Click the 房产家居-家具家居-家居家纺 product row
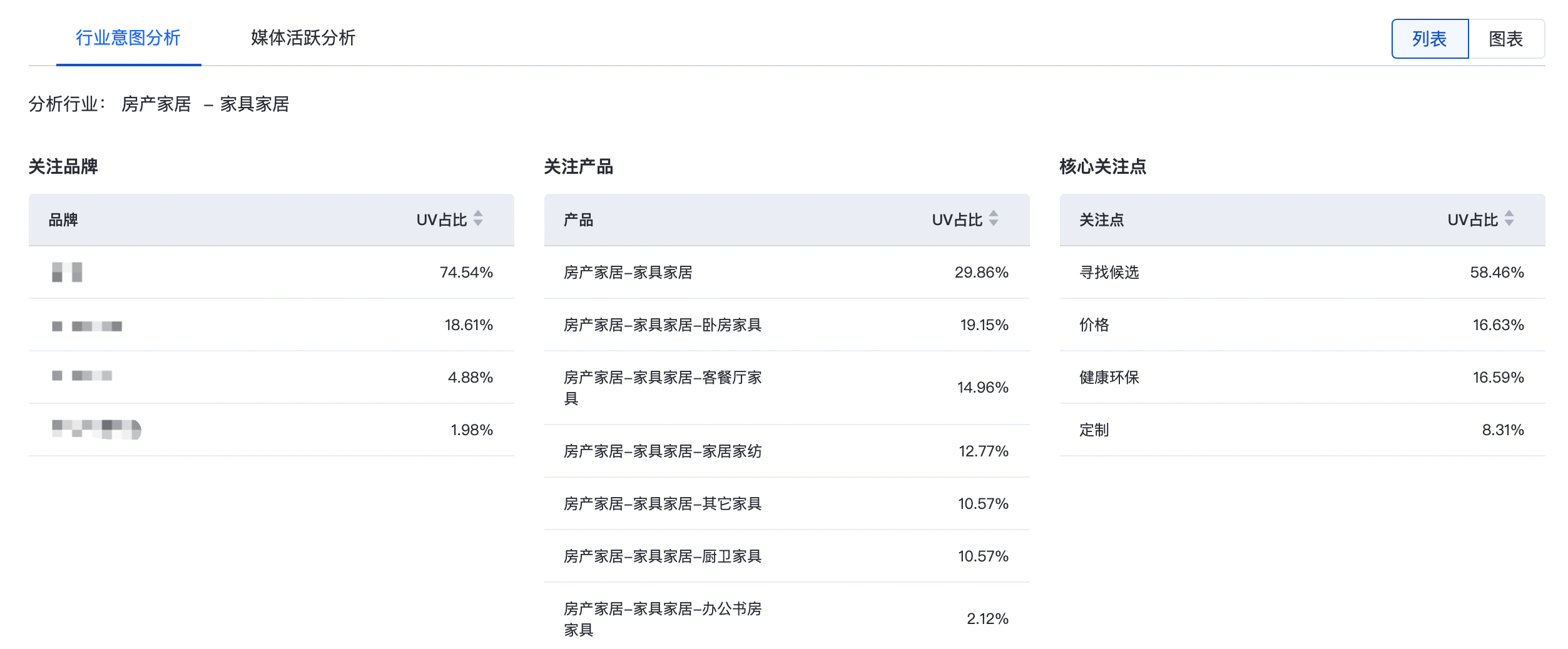Screen dimensions: 1568x649 click(662, 451)
